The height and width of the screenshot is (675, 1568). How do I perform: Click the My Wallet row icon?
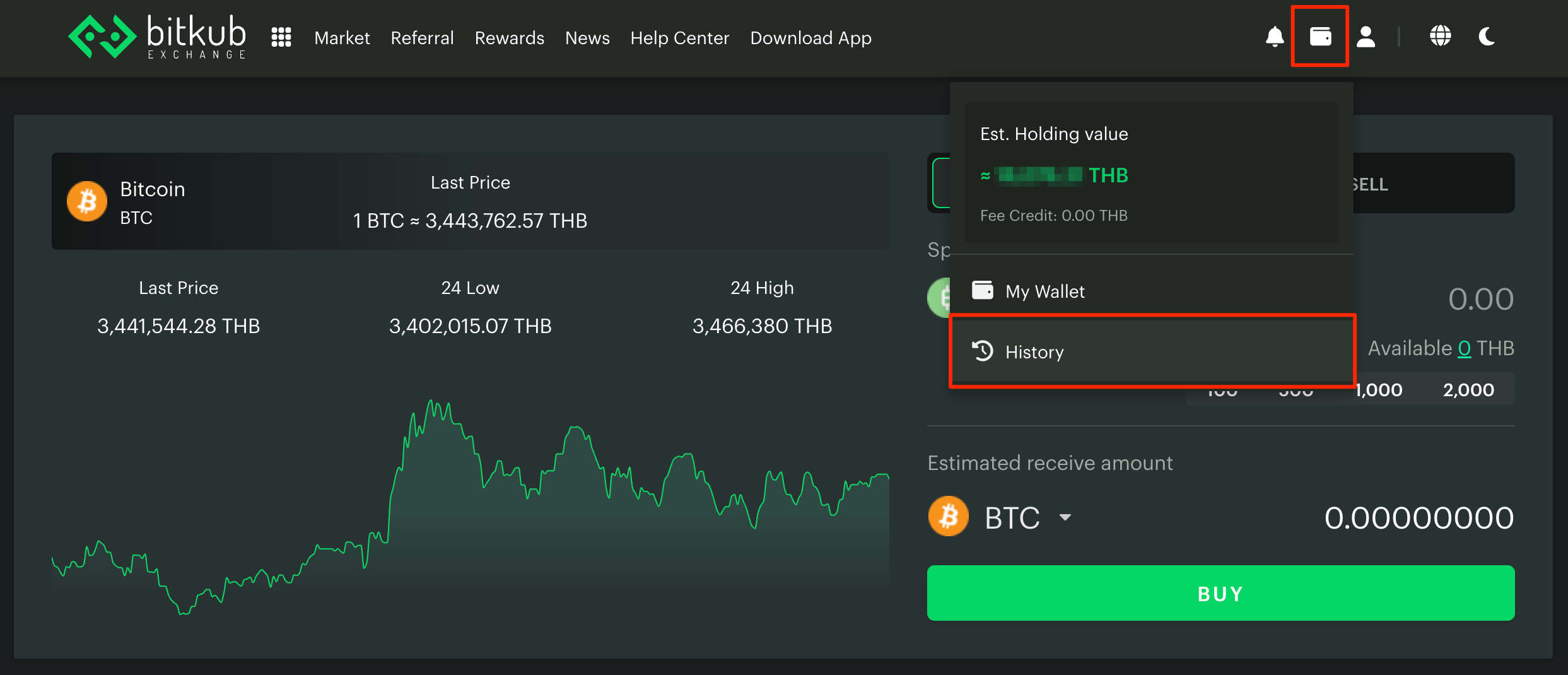pyautogui.click(x=983, y=290)
